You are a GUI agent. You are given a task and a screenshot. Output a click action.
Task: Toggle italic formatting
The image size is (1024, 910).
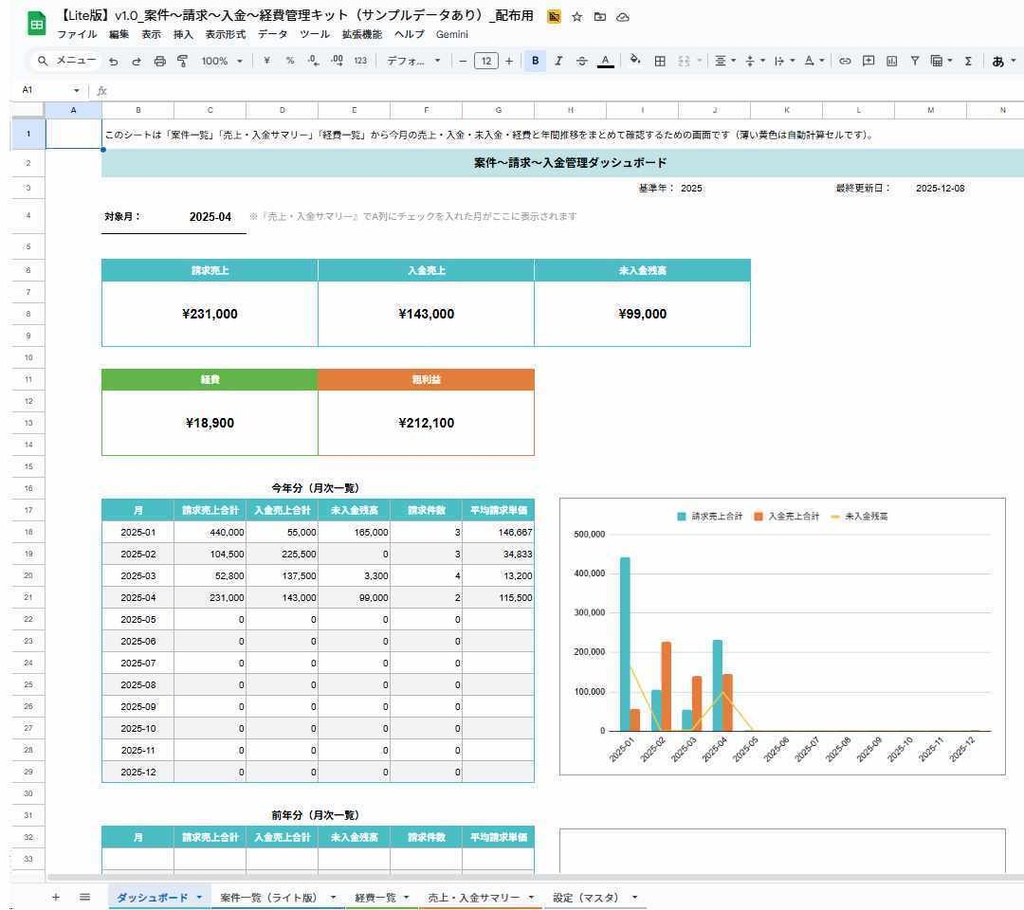coord(556,62)
